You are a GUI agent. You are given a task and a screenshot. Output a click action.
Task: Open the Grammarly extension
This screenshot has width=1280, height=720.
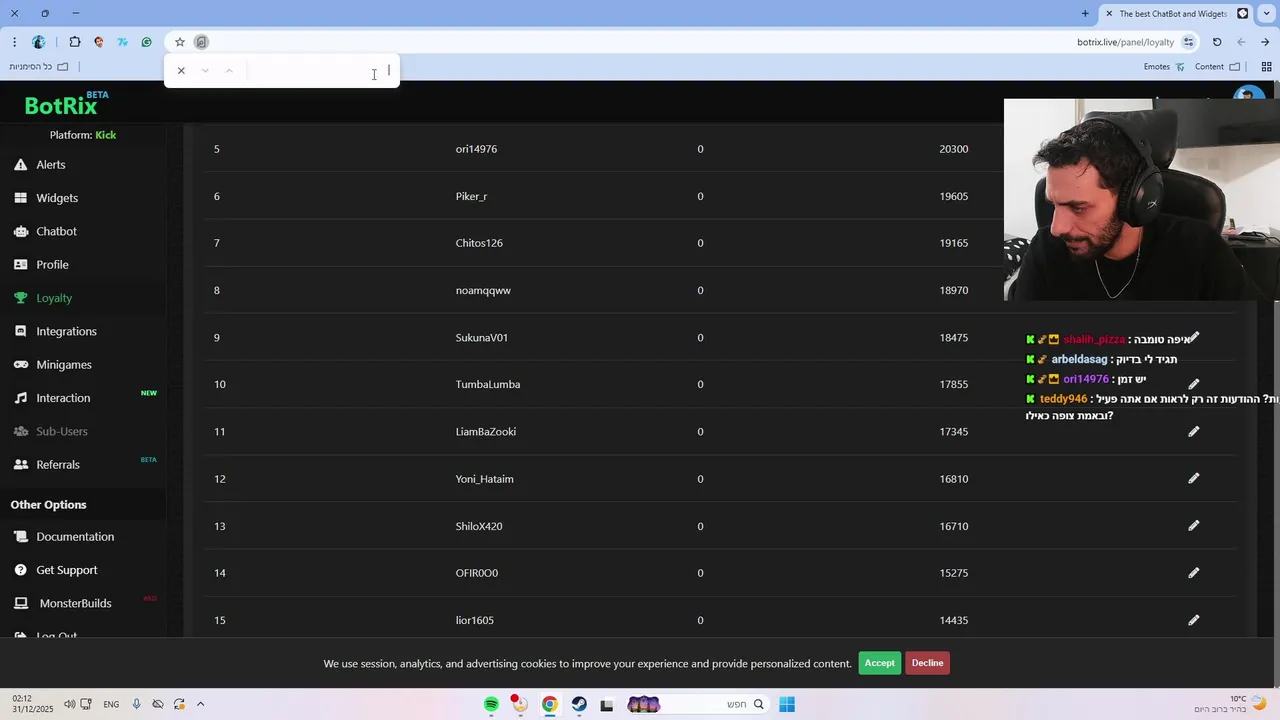coord(146,42)
